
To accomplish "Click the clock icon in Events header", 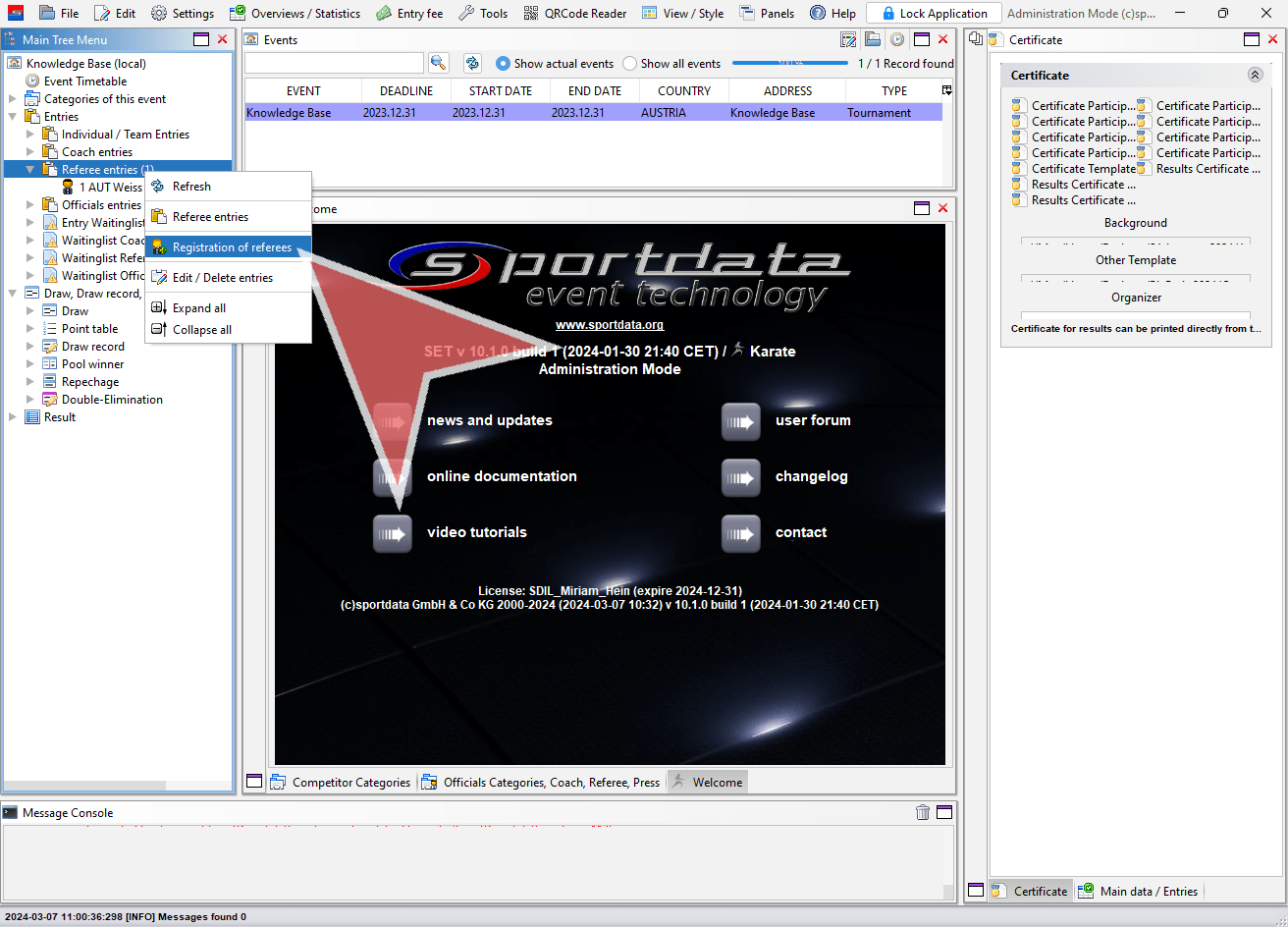I will [x=896, y=40].
